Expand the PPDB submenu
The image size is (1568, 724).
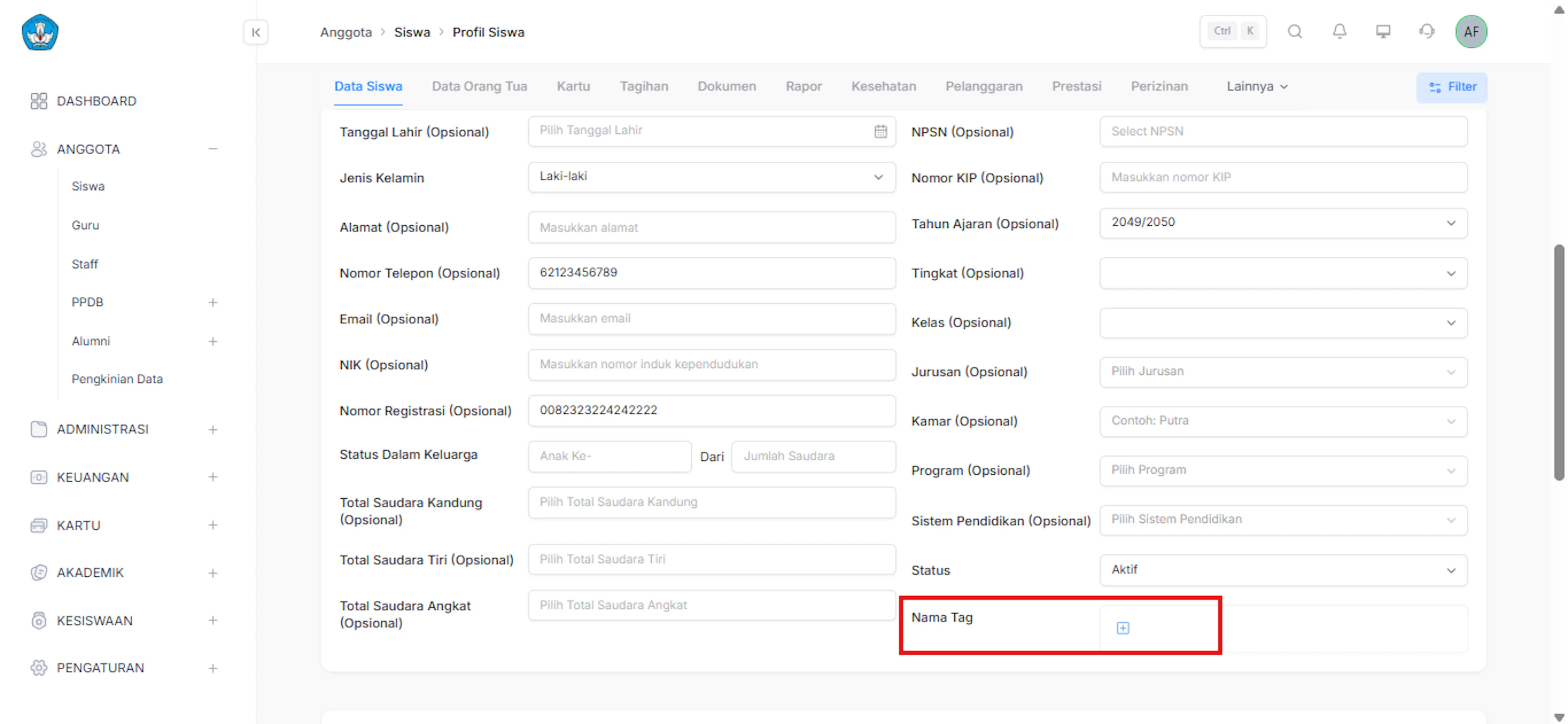213,302
